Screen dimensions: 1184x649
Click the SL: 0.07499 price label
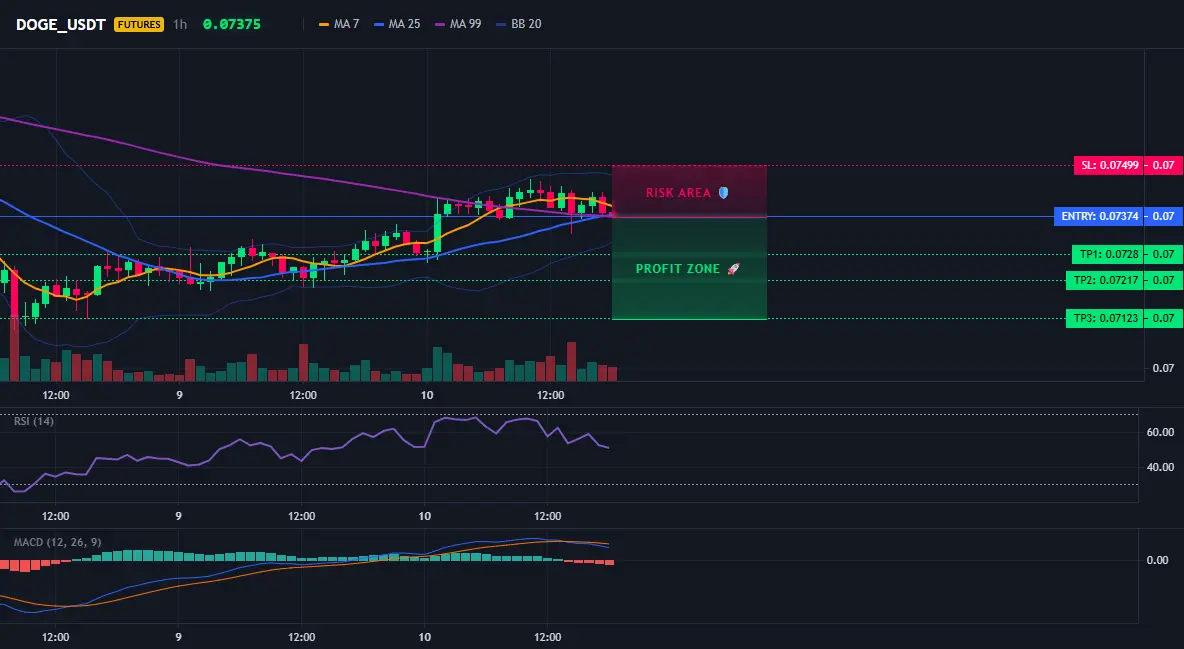click(1109, 165)
